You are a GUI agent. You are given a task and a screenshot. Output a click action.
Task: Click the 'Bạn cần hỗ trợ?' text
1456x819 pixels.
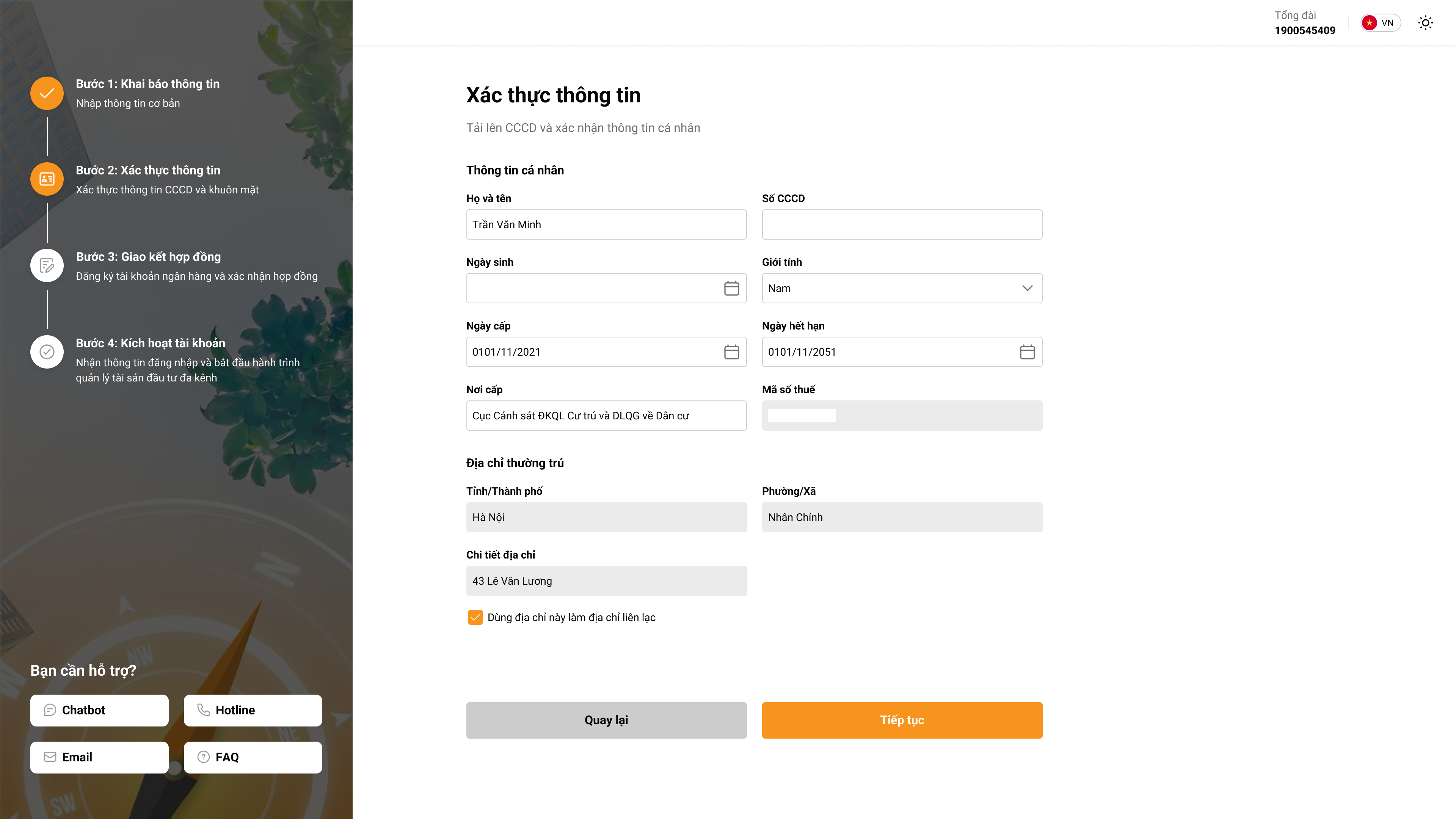[83, 670]
